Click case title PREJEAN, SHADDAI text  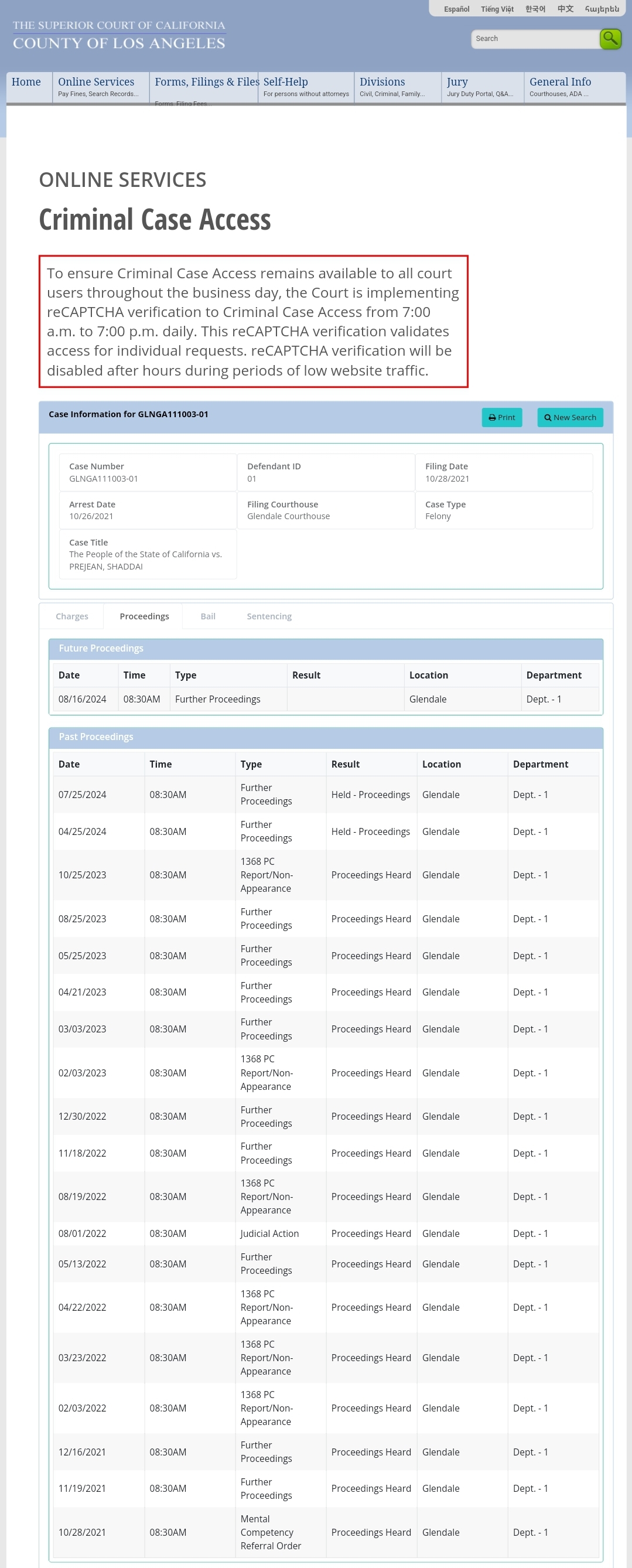point(106,566)
